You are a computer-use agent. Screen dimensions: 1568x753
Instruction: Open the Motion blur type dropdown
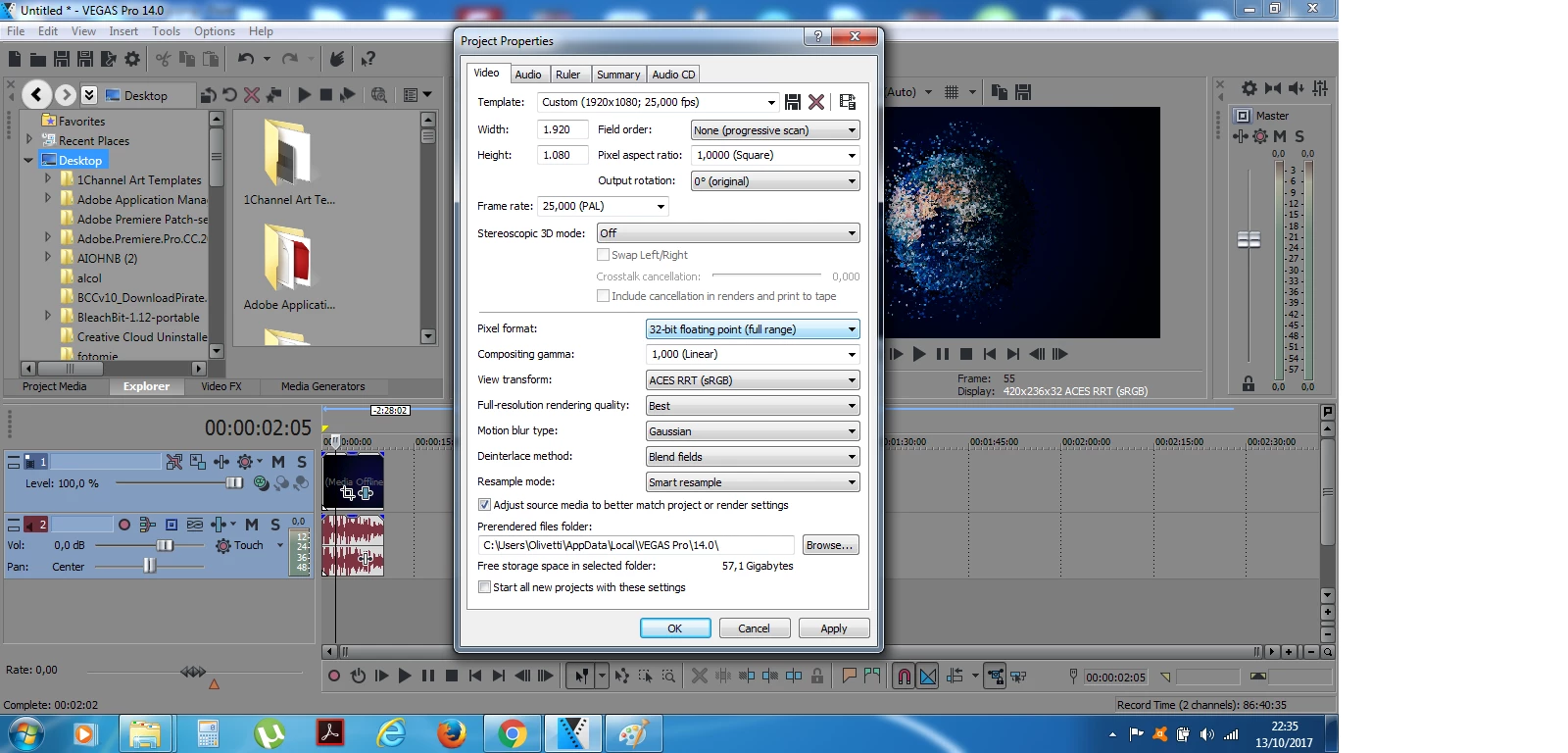pos(753,431)
